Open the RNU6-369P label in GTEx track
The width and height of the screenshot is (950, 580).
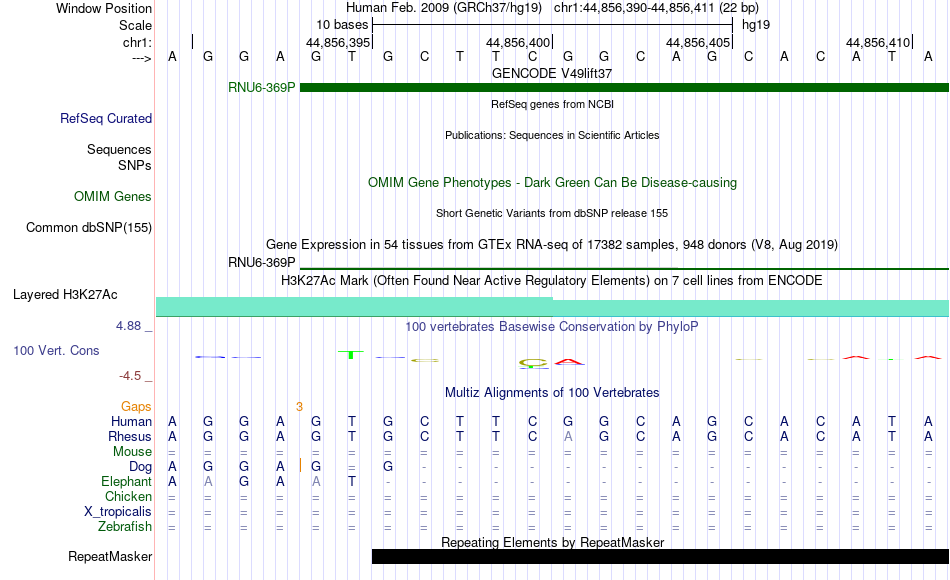click(262, 262)
